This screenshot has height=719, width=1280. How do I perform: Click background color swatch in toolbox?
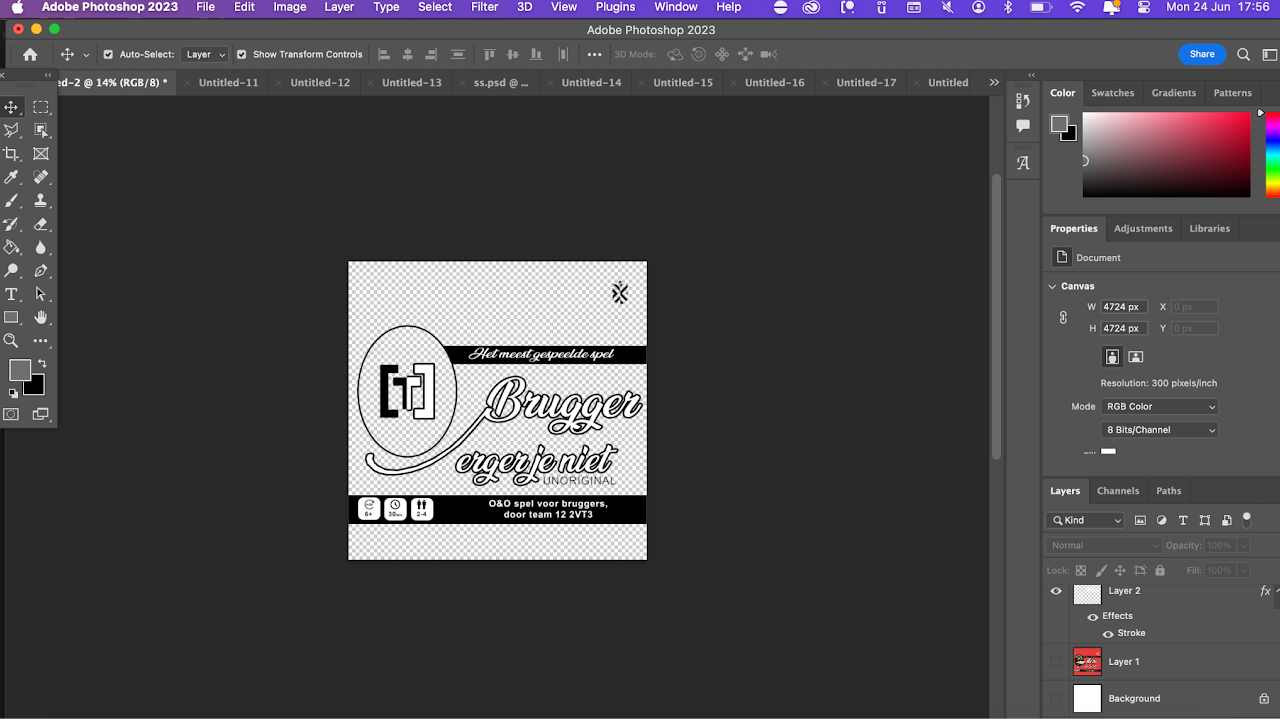37,388
